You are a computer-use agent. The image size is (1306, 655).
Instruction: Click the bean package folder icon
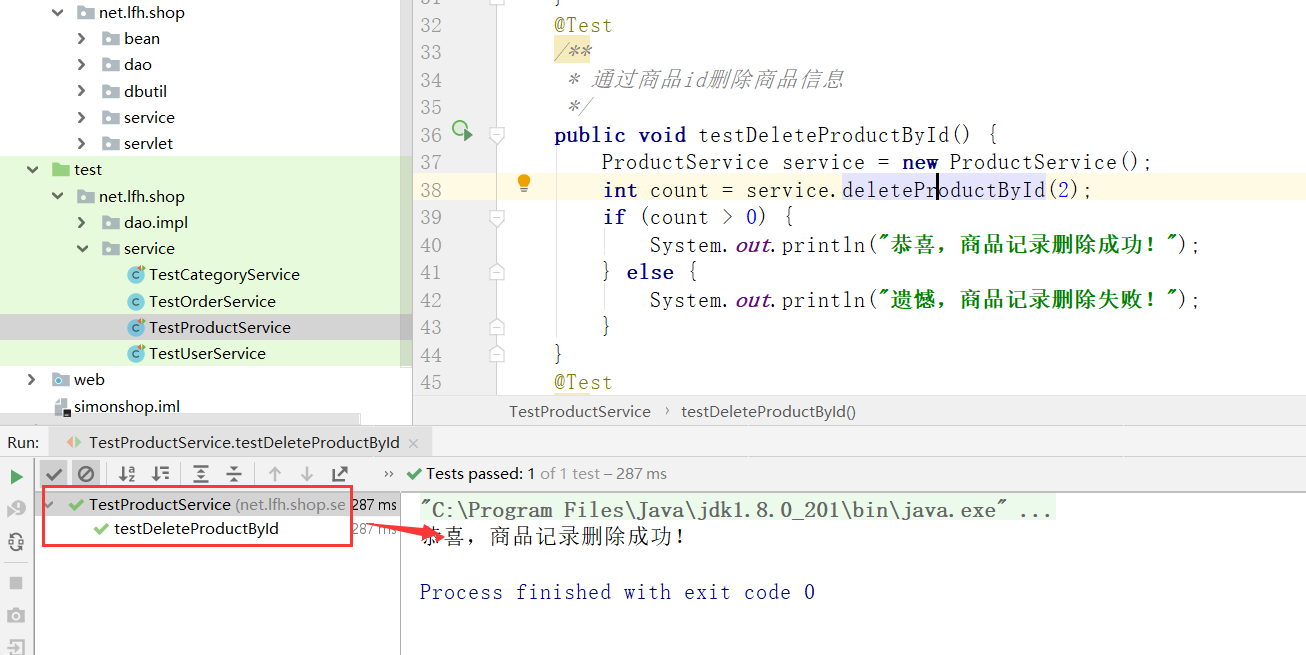(111, 38)
